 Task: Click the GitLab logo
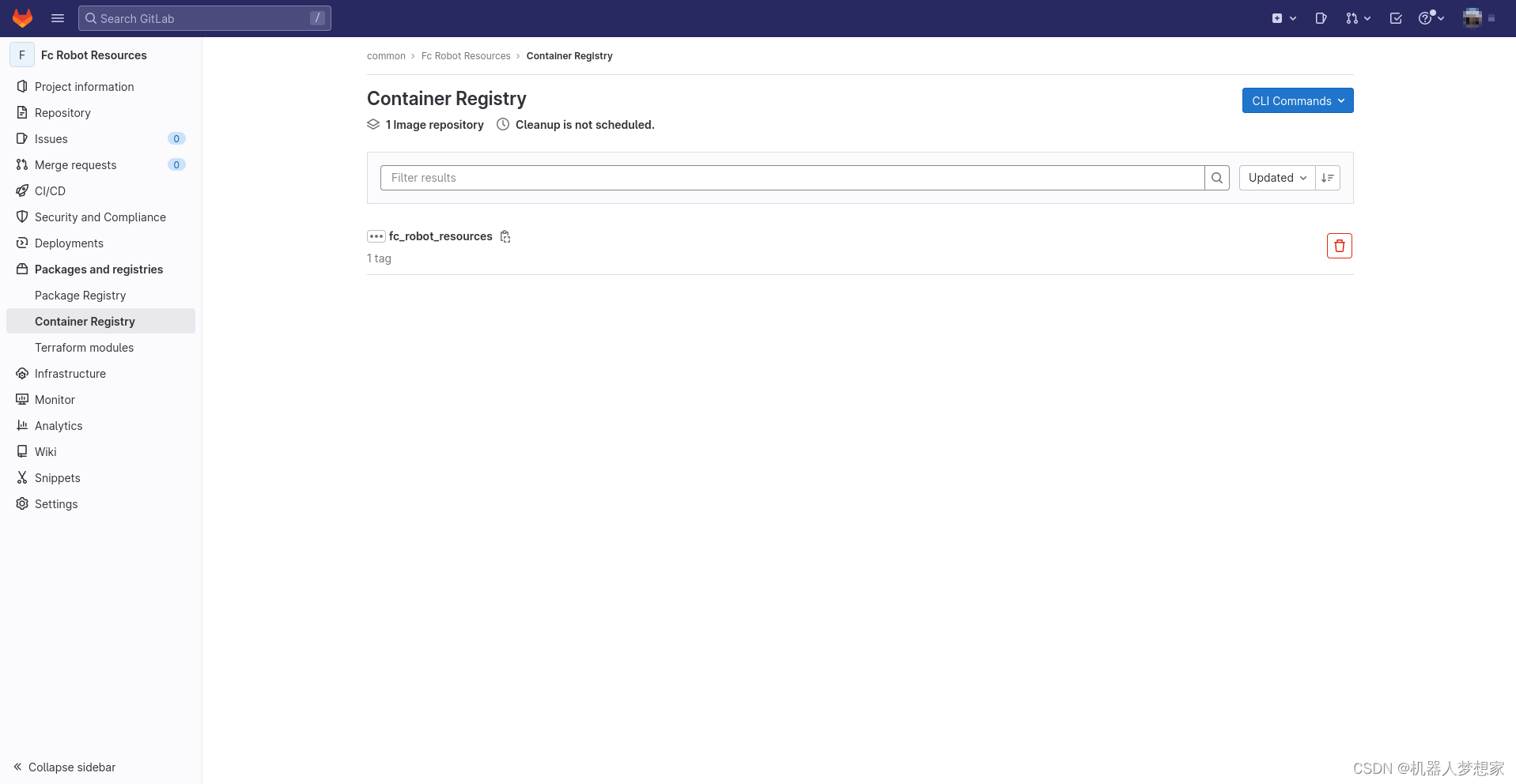tap(21, 17)
